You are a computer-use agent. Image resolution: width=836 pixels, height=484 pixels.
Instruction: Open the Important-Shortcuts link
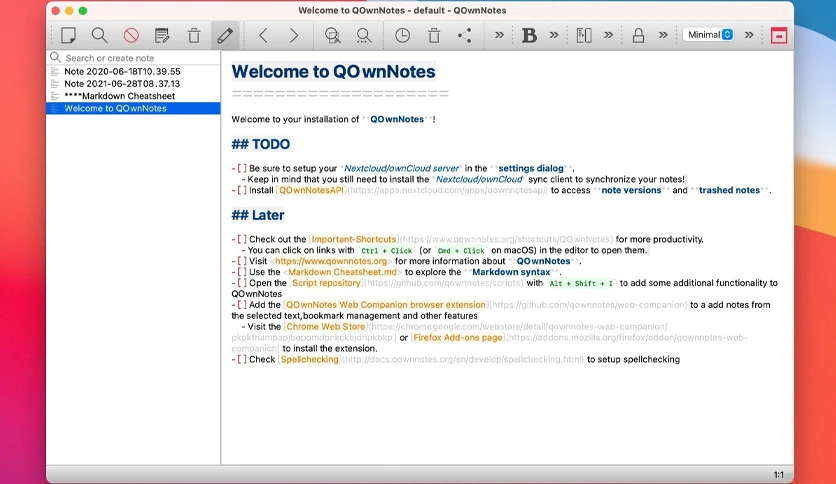tap(354, 239)
